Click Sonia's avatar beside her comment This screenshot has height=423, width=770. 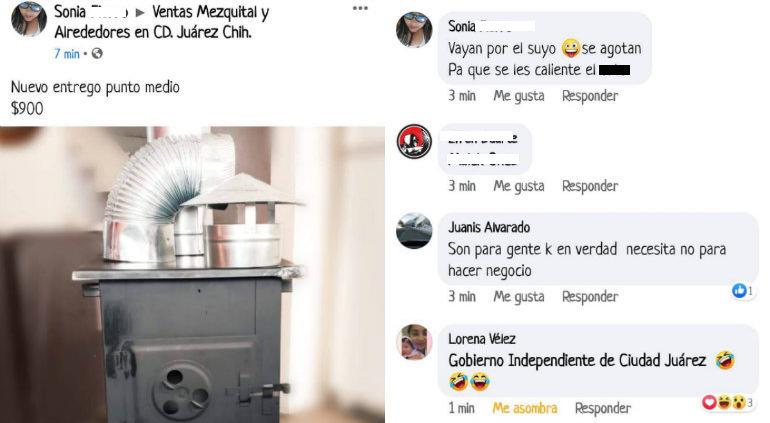[x=414, y=29]
